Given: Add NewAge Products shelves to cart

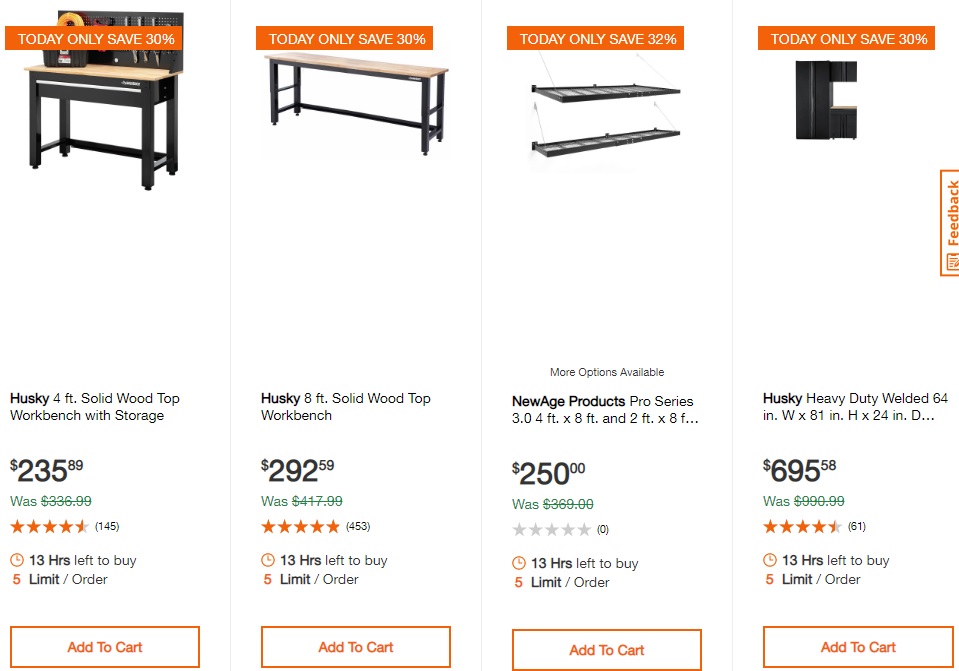Looking at the screenshot, I should [x=607, y=650].
